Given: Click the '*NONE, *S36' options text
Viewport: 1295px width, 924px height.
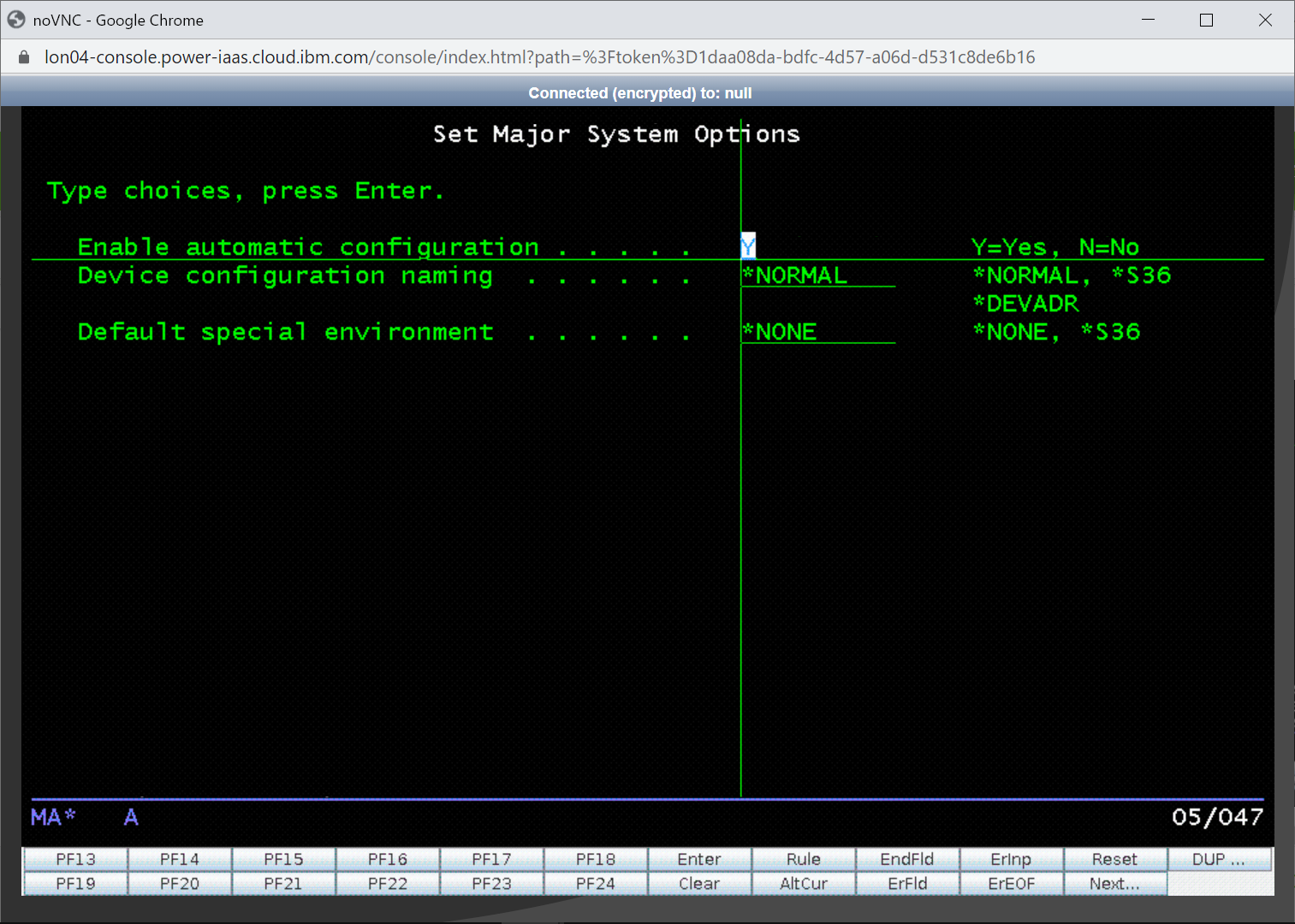Looking at the screenshot, I should click(1057, 332).
